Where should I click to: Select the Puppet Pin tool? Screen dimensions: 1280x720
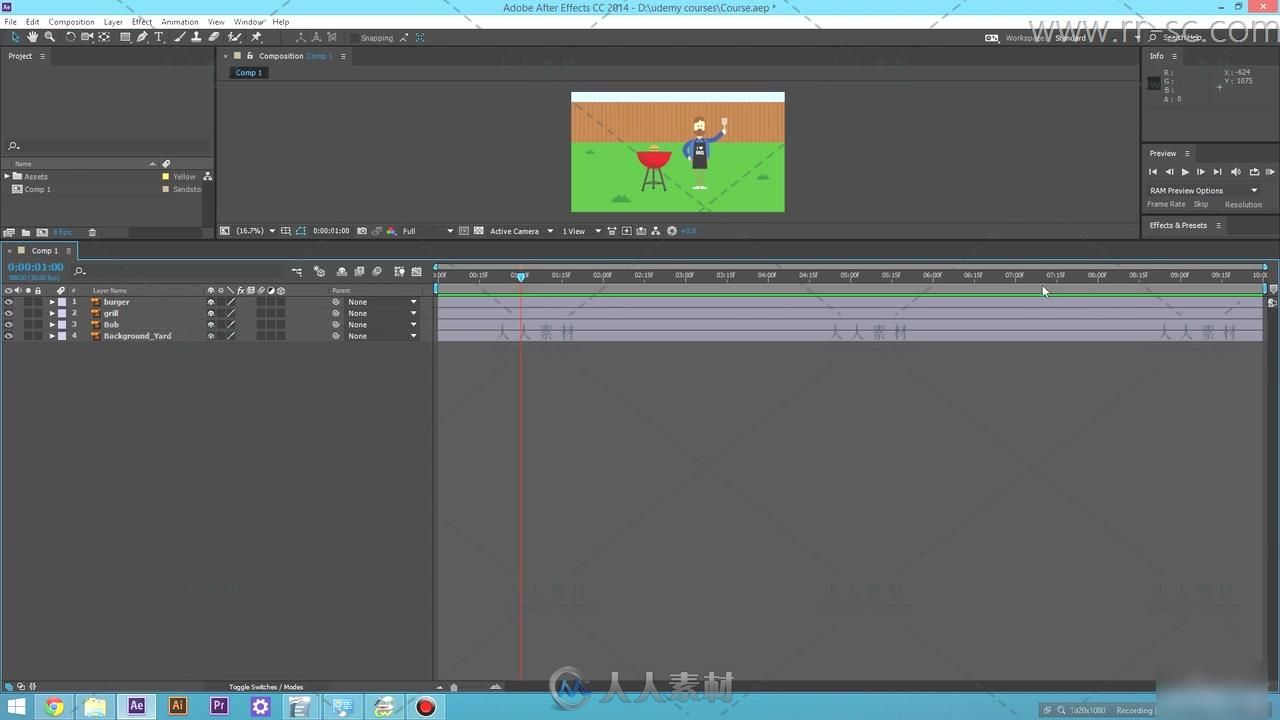click(256, 37)
